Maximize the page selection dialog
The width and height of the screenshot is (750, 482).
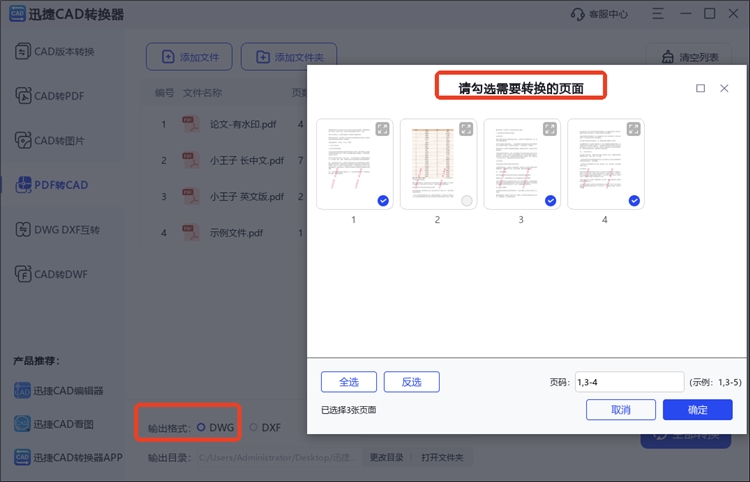700,88
